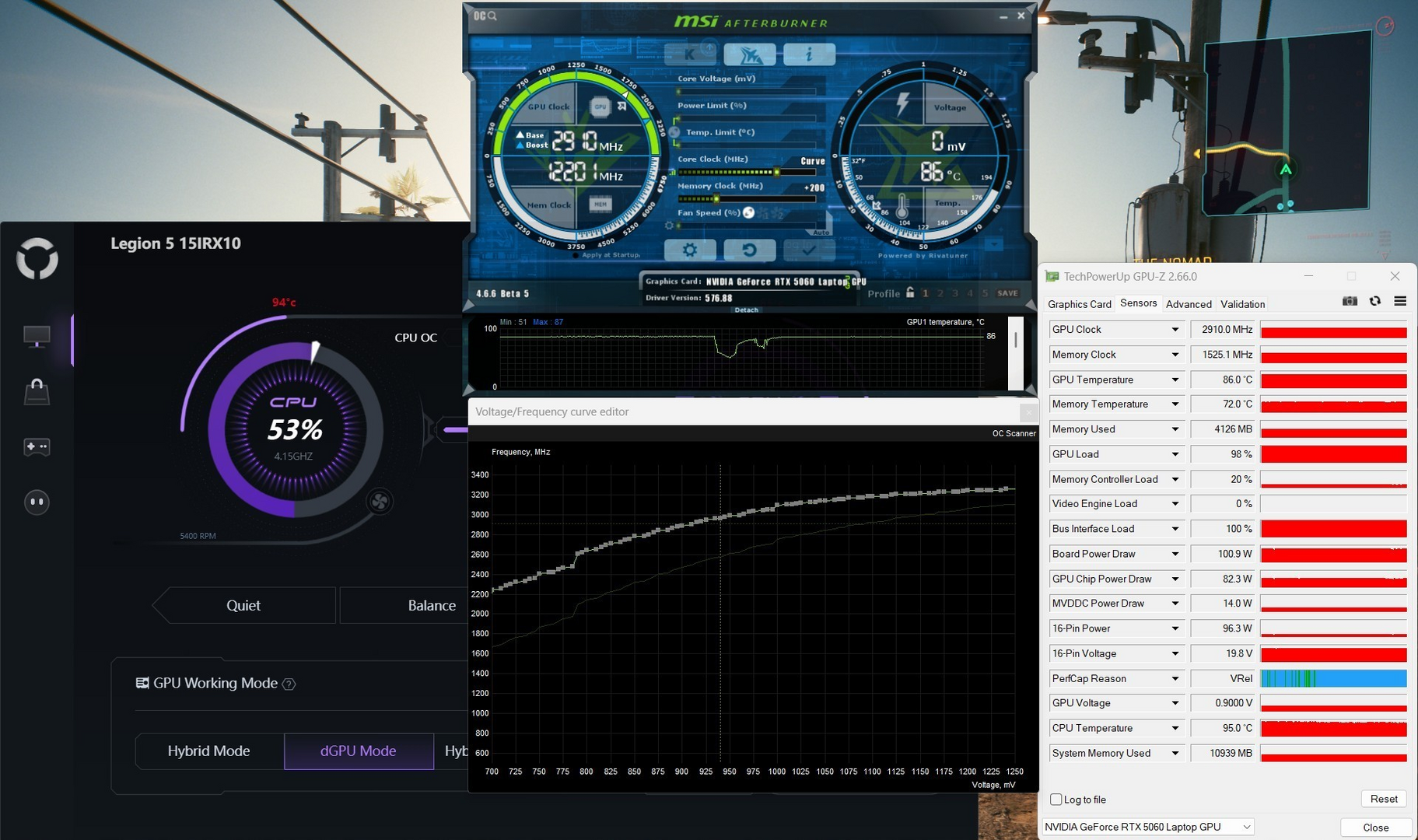The width and height of the screenshot is (1418, 840).
Task: Select dGPU Mode for the GPU working mode
Action: 359,751
